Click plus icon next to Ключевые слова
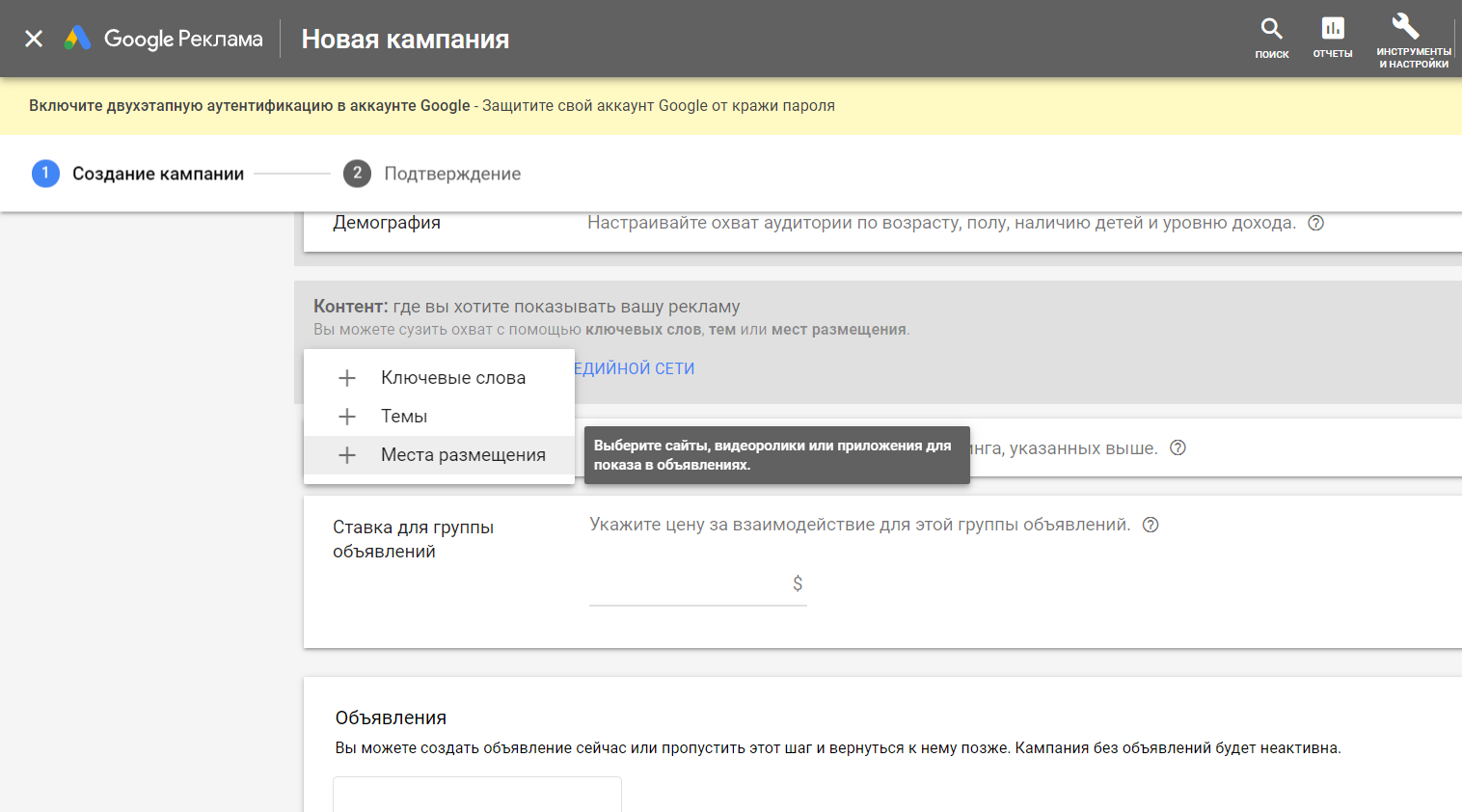 click(x=347, y=378)
